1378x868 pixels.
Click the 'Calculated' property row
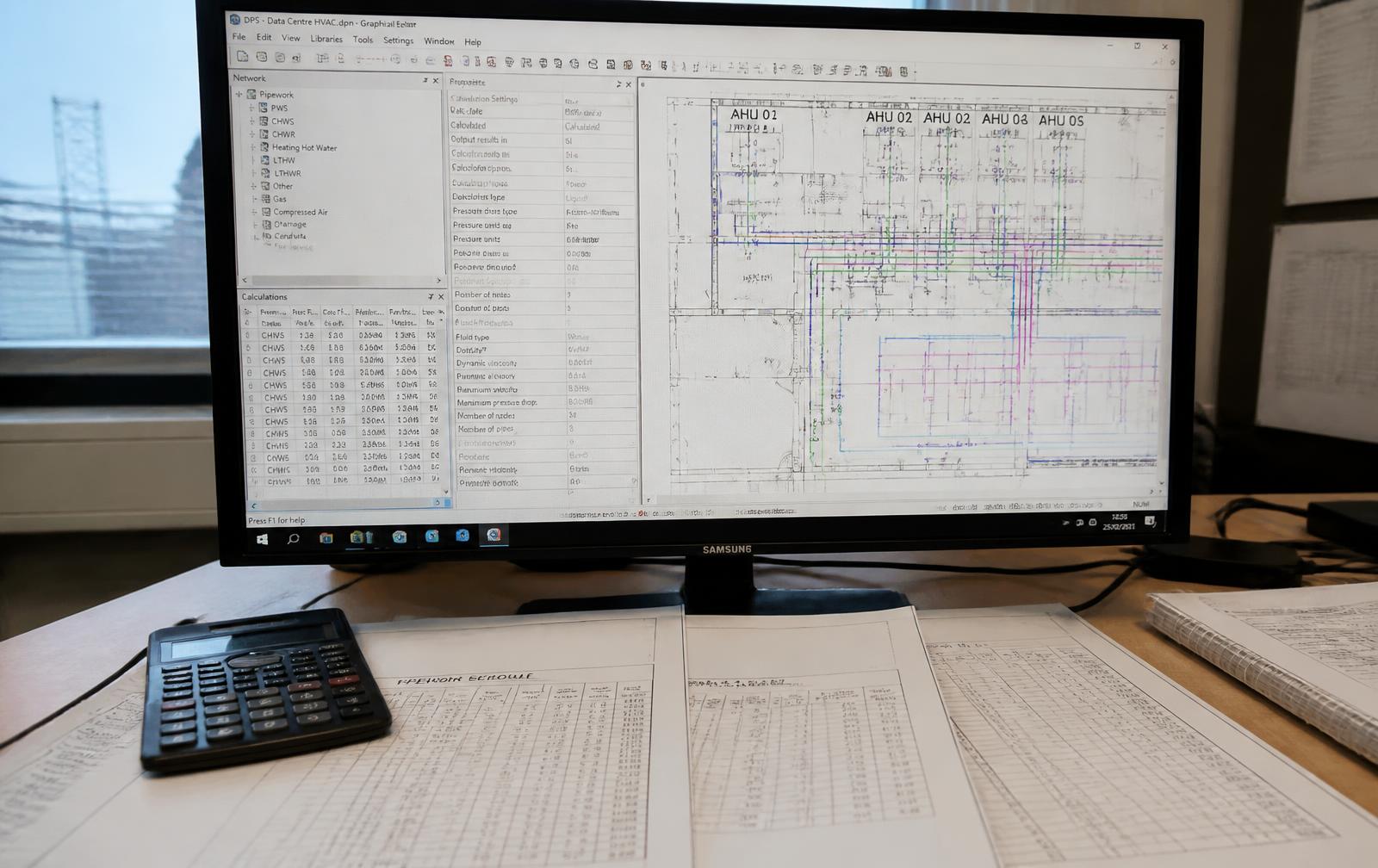542,126
